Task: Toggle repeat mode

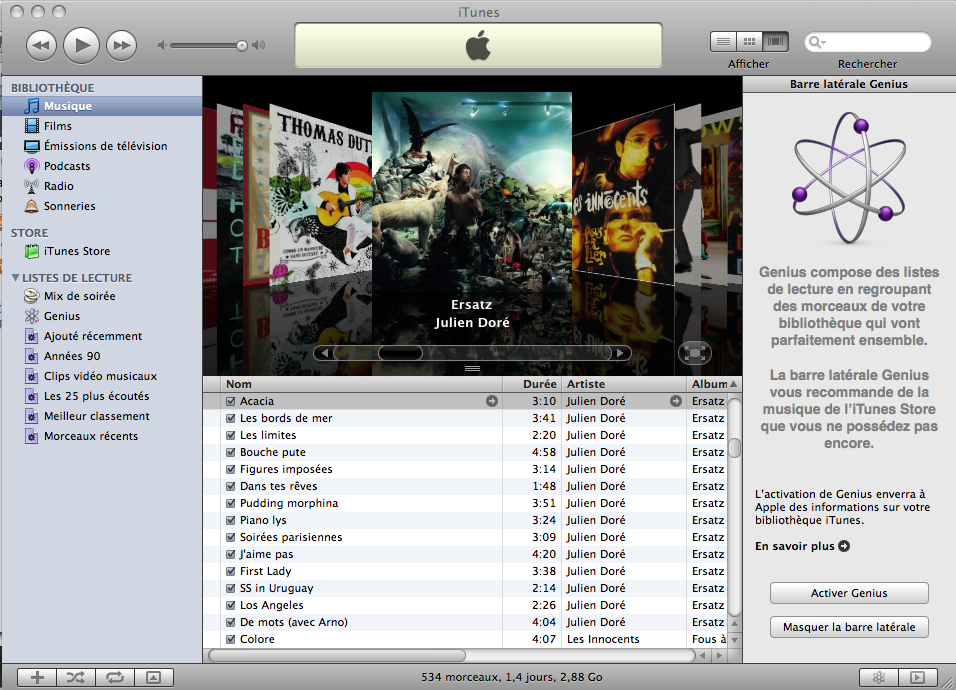Action: (115, 677)
